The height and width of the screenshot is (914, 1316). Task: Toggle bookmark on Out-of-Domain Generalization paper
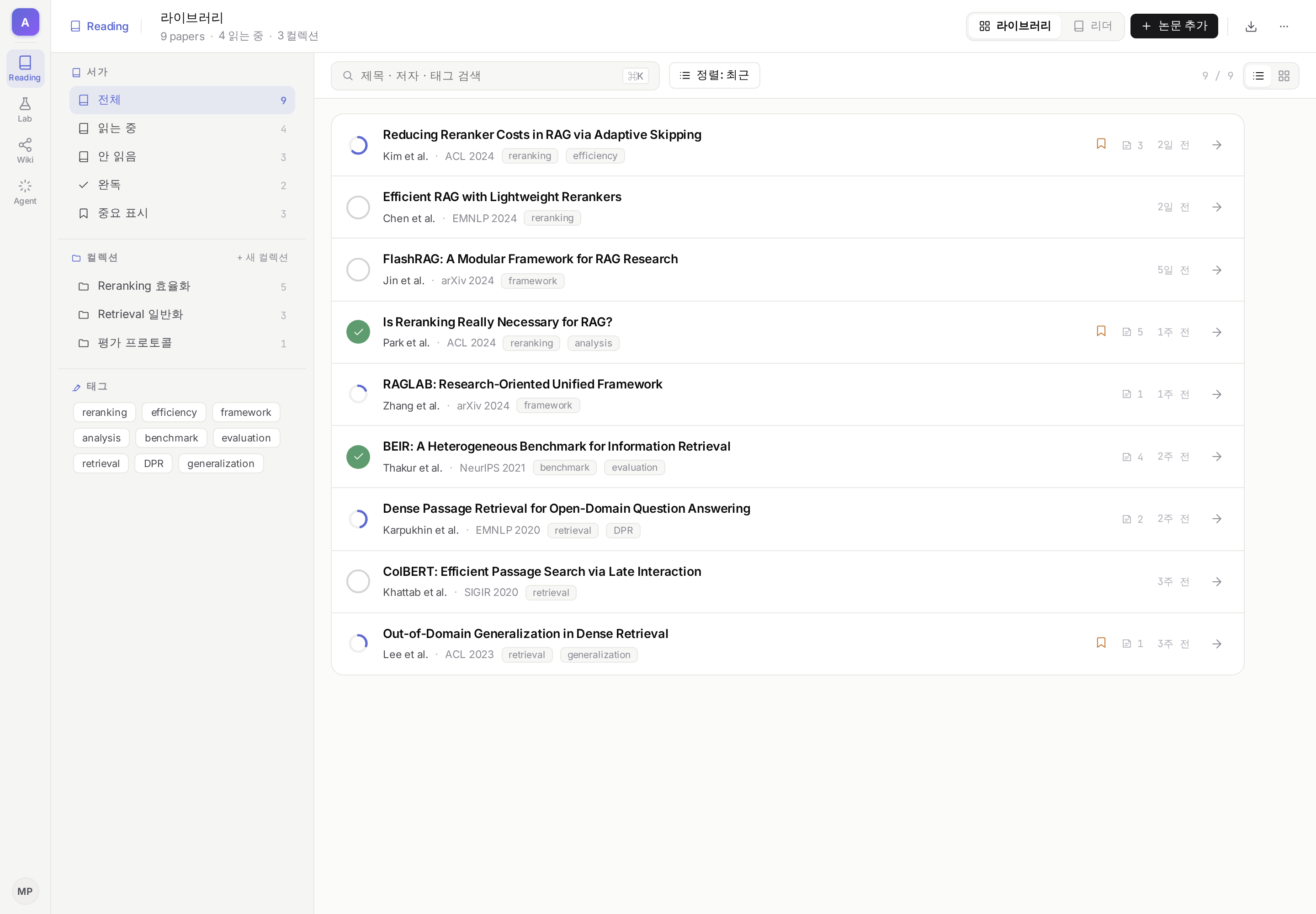point(1101,643)
